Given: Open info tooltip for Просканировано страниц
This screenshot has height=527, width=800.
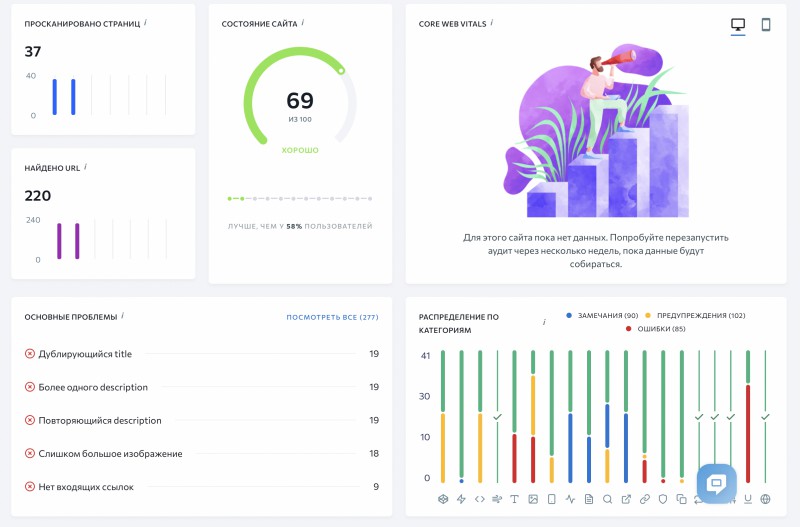Looking at the screenshot, I should pyautogui.click(x=145, y=22).
